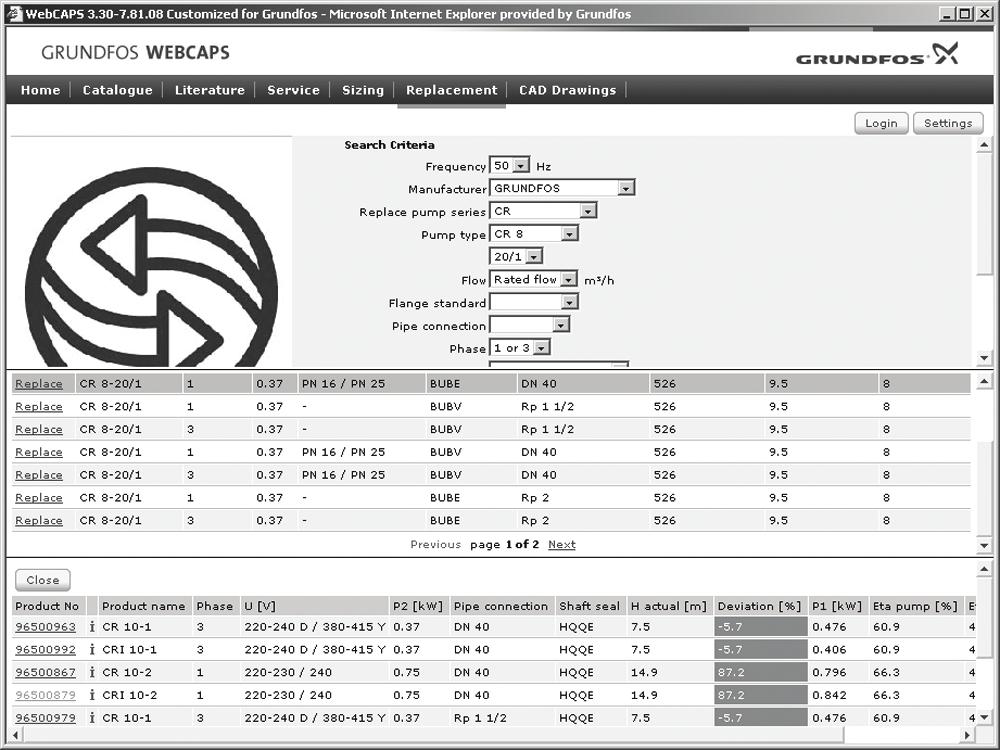
Task: Open the Flange standard dropdown
Action: click(569, 302)
